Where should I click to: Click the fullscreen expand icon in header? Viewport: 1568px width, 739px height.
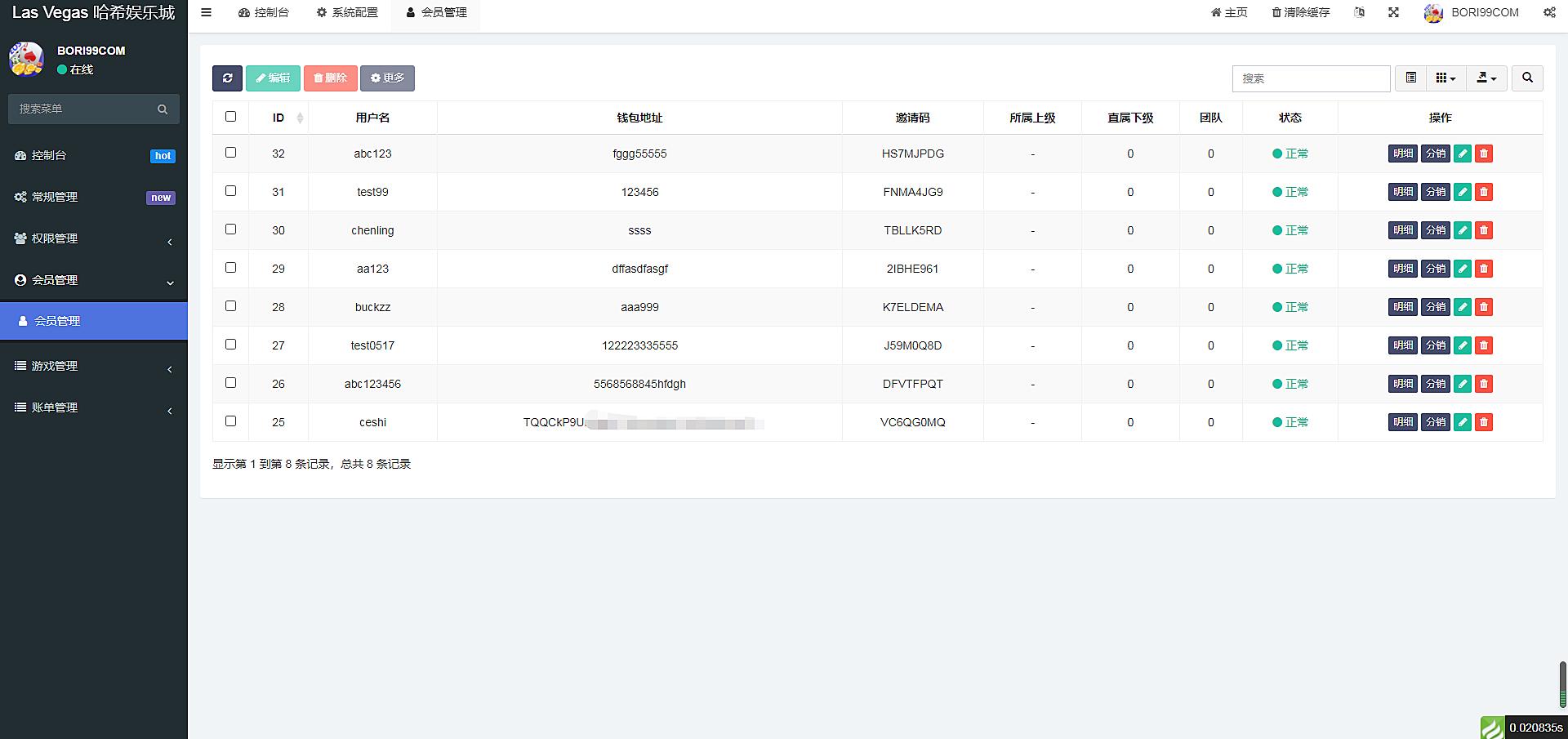[x=1393, y=12]
